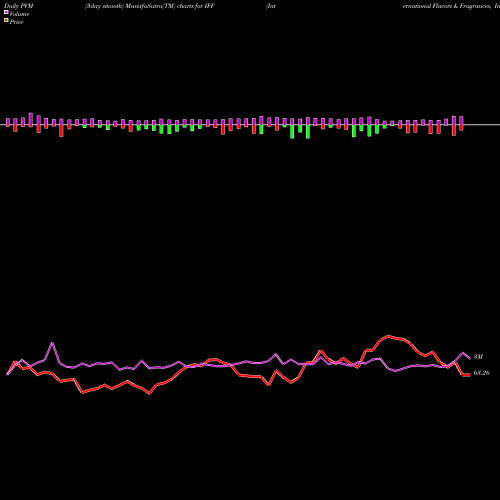Click the red-green Price legend swatch
500x500 pixels.
6,20
